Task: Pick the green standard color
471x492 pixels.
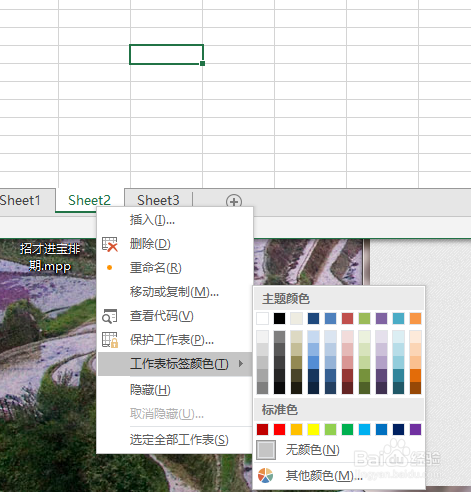Action: (x=347, y=429)
